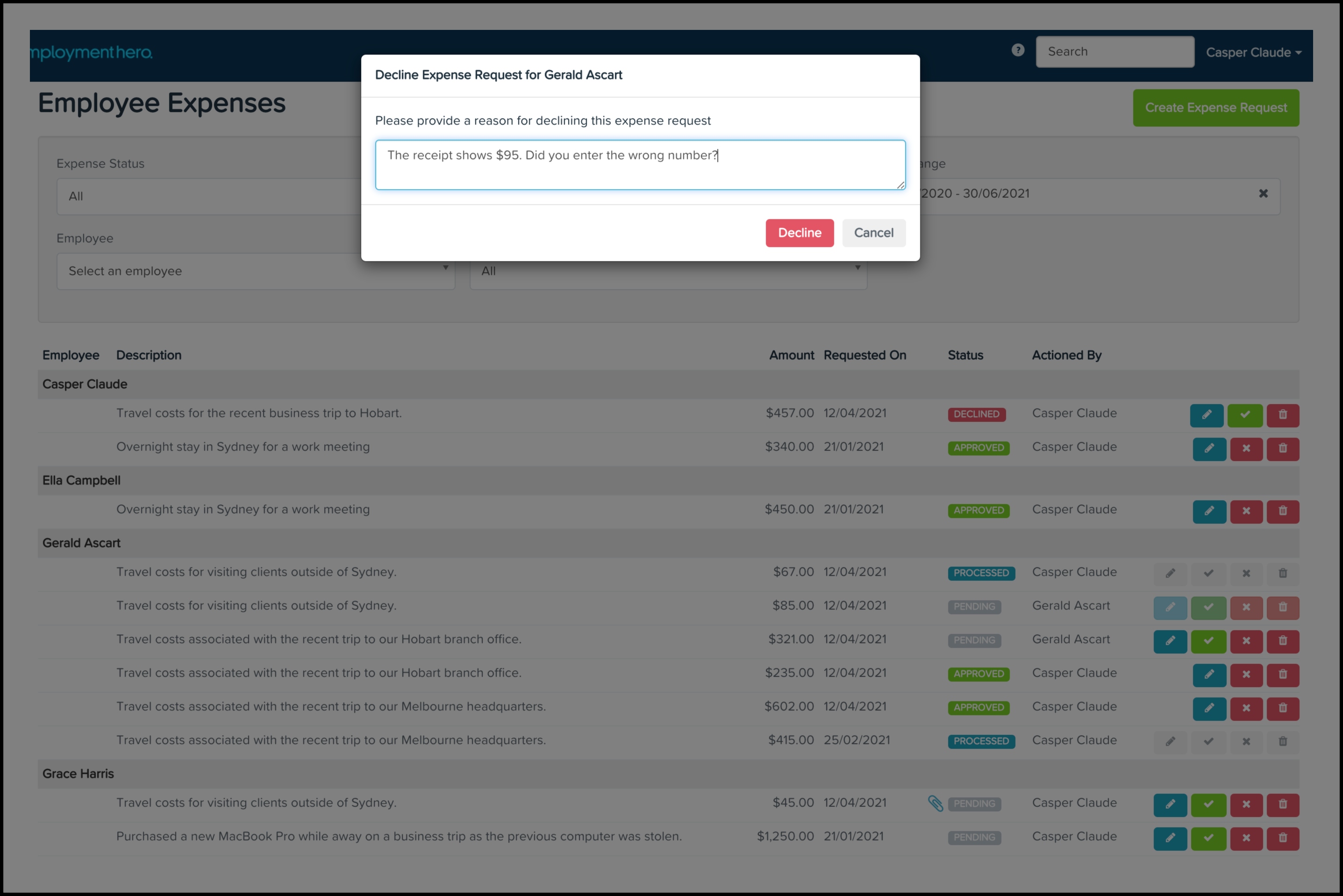Click Create Expense Request button
The image size is (1343, 896).
(1215, 108)
